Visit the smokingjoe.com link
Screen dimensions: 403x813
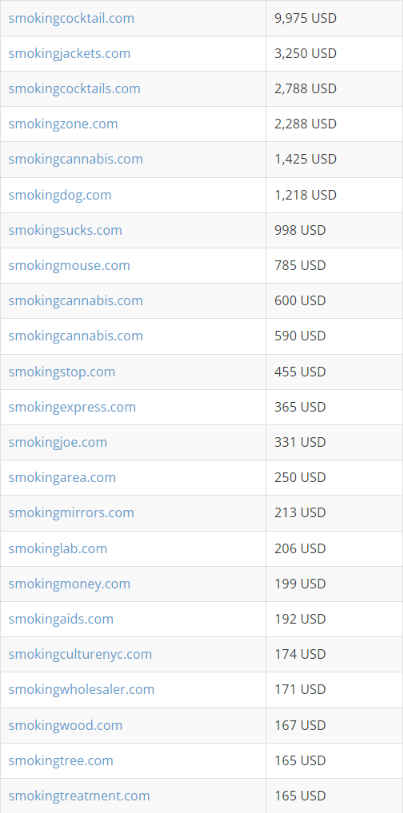(58, 442)
